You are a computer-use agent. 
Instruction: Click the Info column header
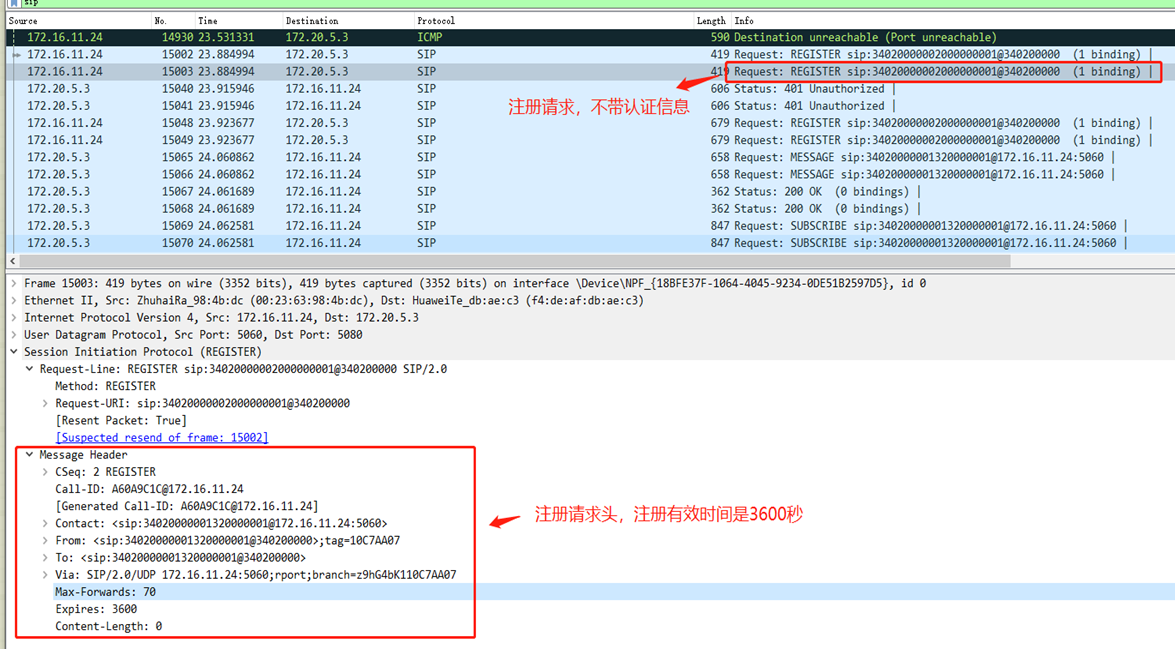pyautogui.click(x=743, y=21)
